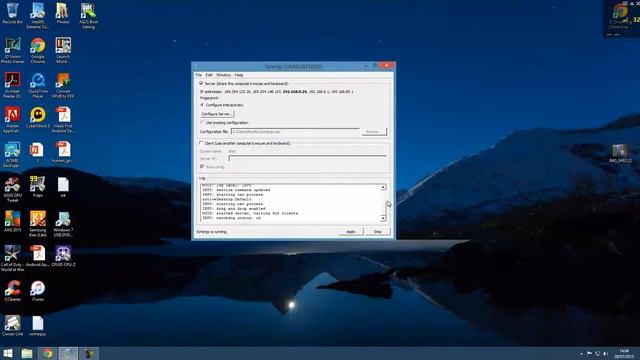Image resolution: width=640 pixels, height=360 pixels.
Task: Click the Apply button in Synergy
Action: 351,232
